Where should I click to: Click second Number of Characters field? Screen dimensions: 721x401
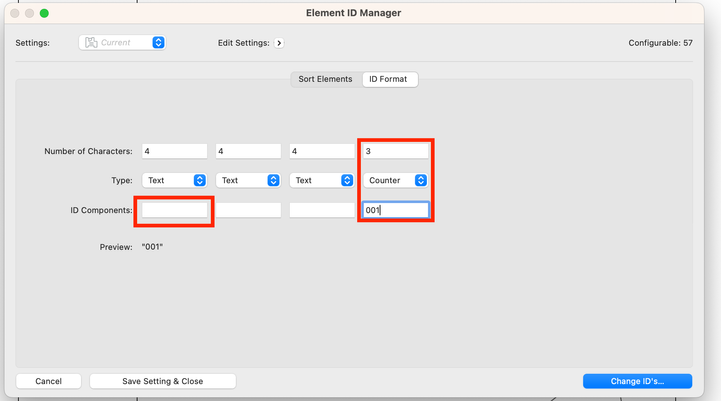(x=248, y=151)
